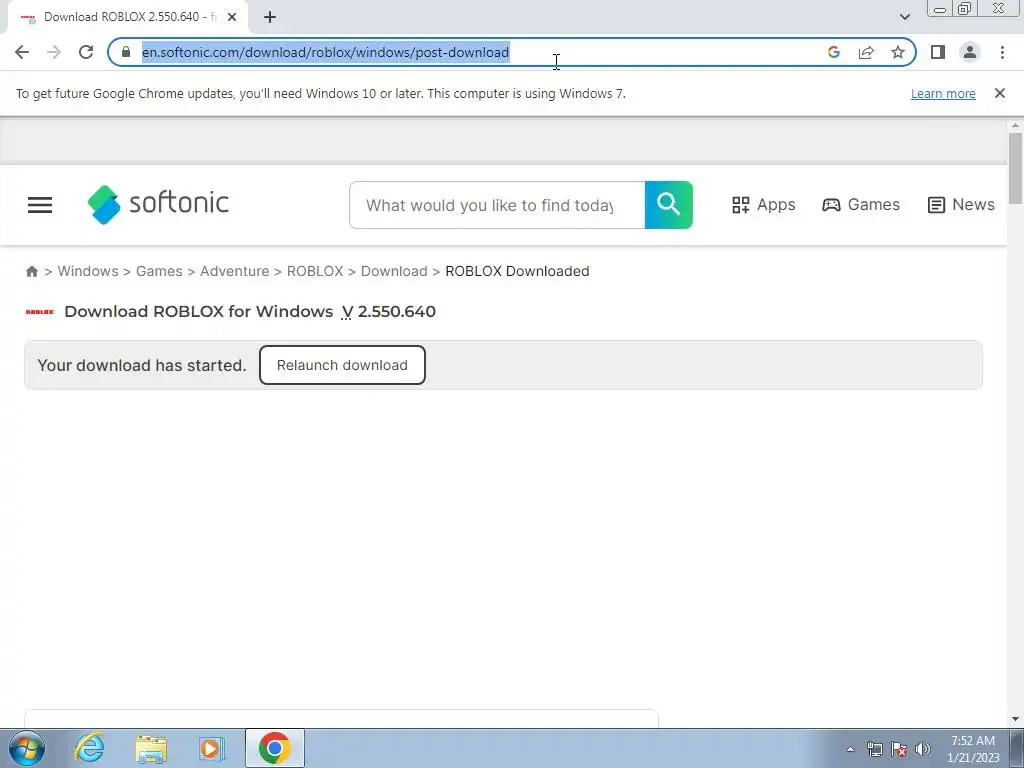Click the address bar URL
Screen dimensions: 1024x768
[325, 52]
